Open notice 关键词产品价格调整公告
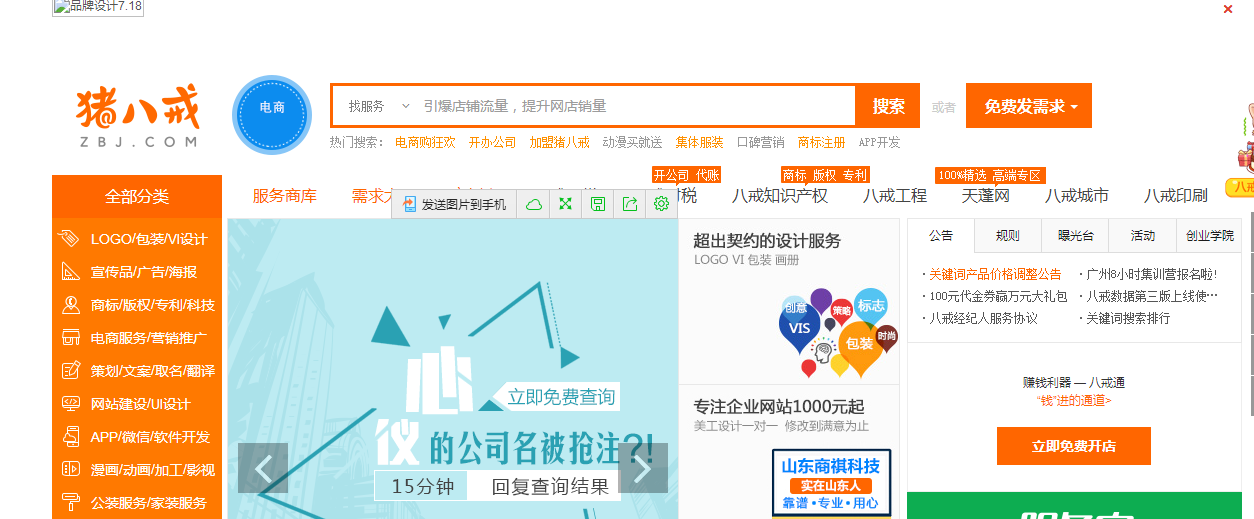 point(995,274)
